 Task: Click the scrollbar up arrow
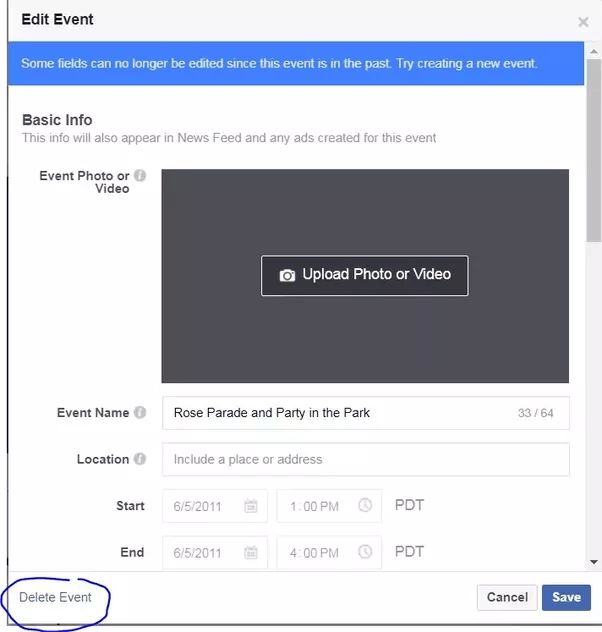pyautogui.click(x=594, y=51)
